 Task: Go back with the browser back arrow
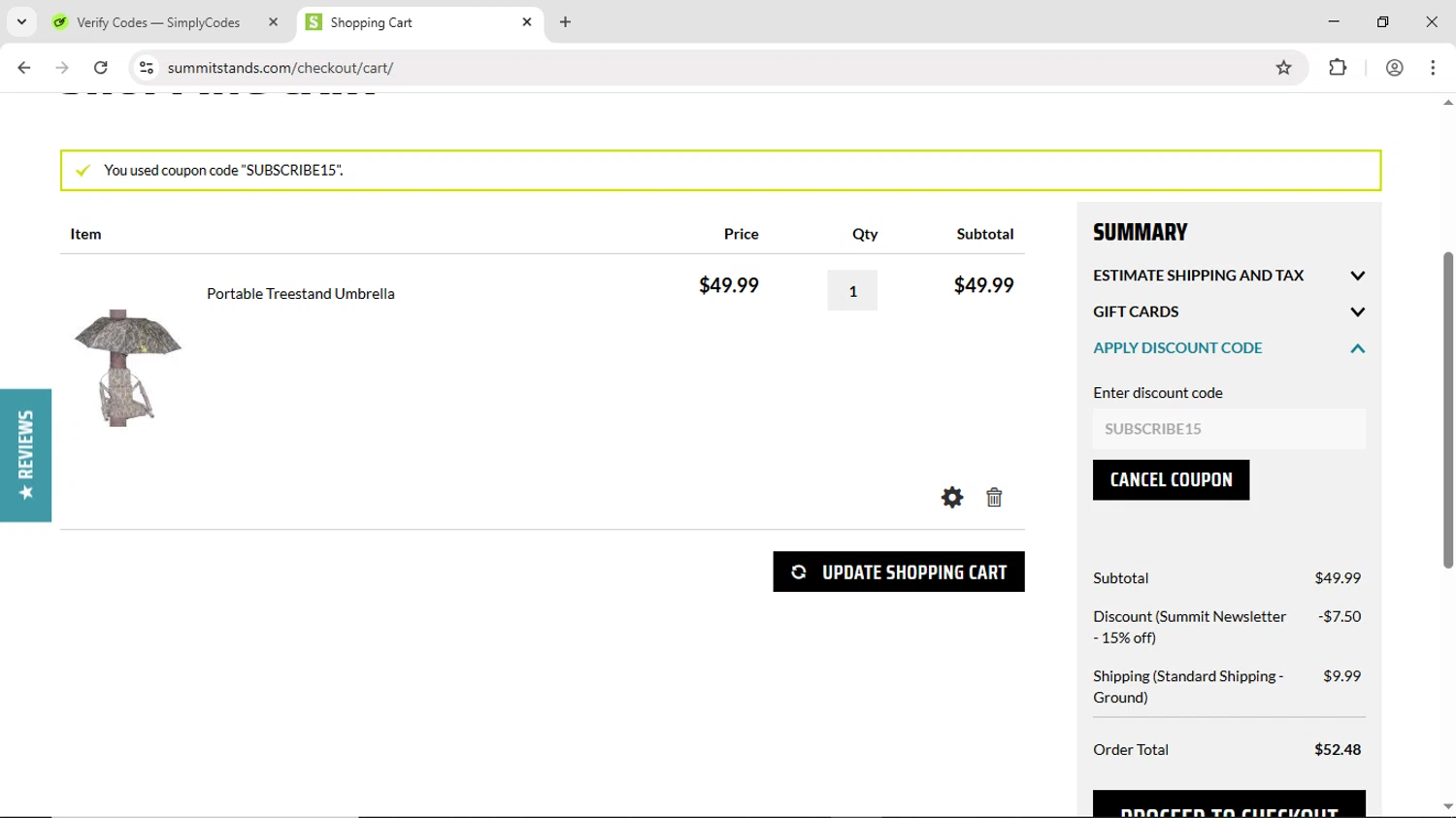(x=24, y=68)
